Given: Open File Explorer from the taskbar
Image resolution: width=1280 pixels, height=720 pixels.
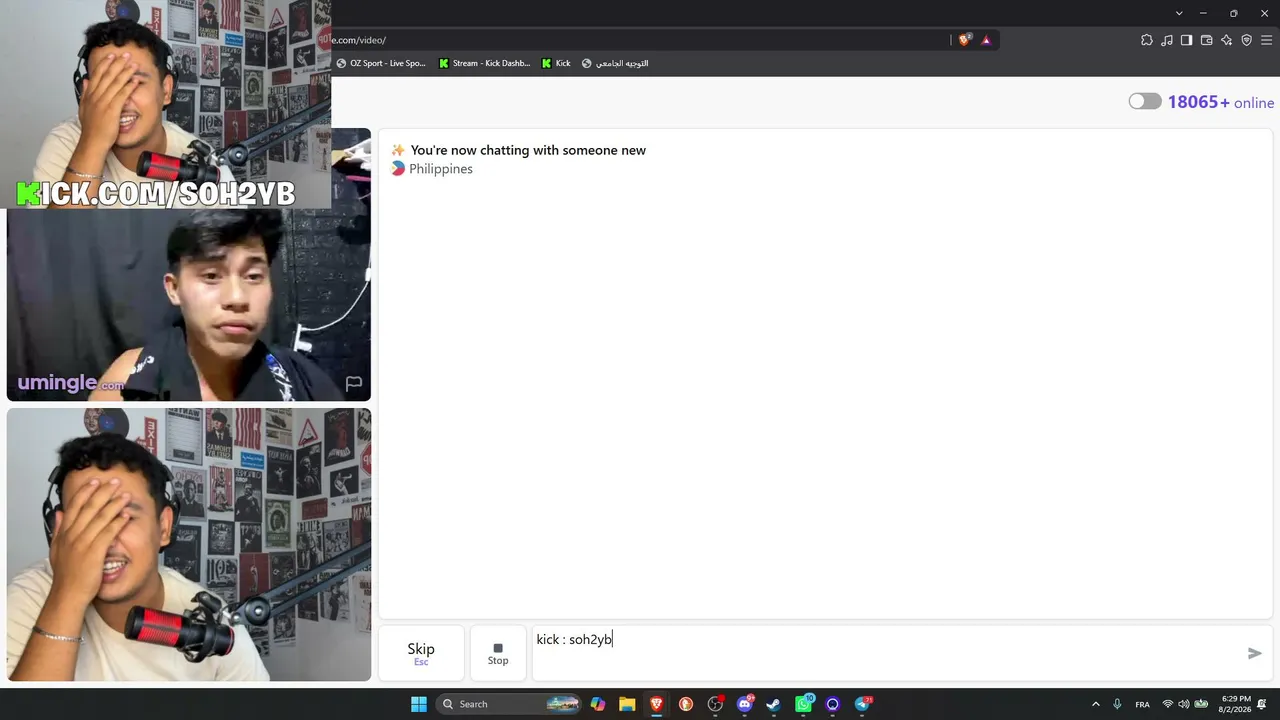Looking at the screenshot, I should 627,704.
